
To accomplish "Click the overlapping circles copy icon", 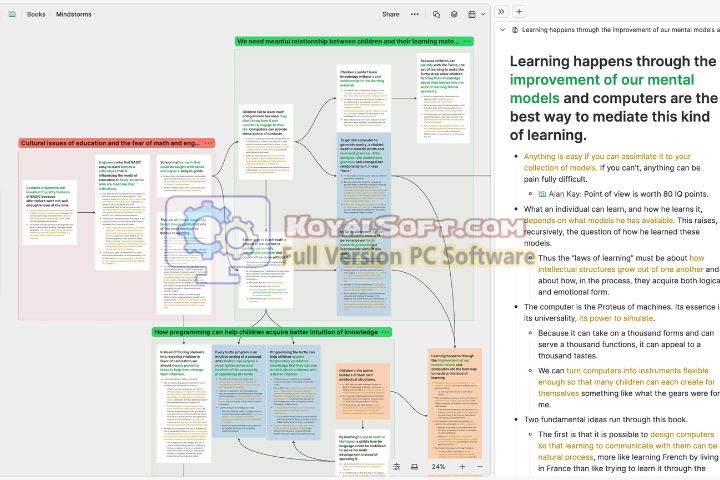I will click(x=436, y=14).
